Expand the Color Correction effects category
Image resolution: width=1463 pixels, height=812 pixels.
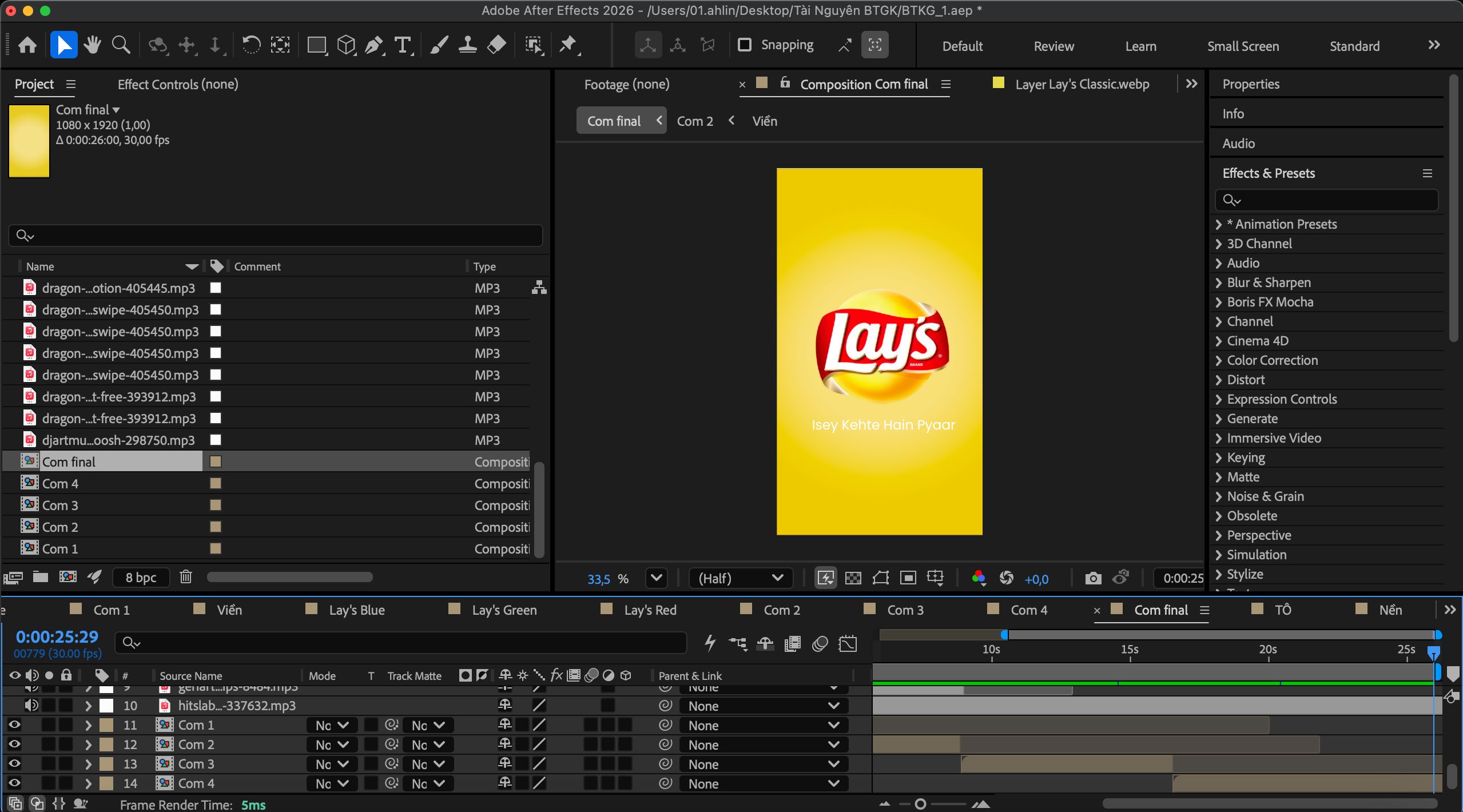pos(1218,360)
